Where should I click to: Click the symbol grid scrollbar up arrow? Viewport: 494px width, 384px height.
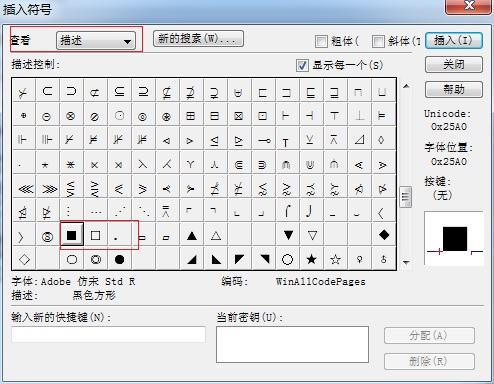(406, 87)
